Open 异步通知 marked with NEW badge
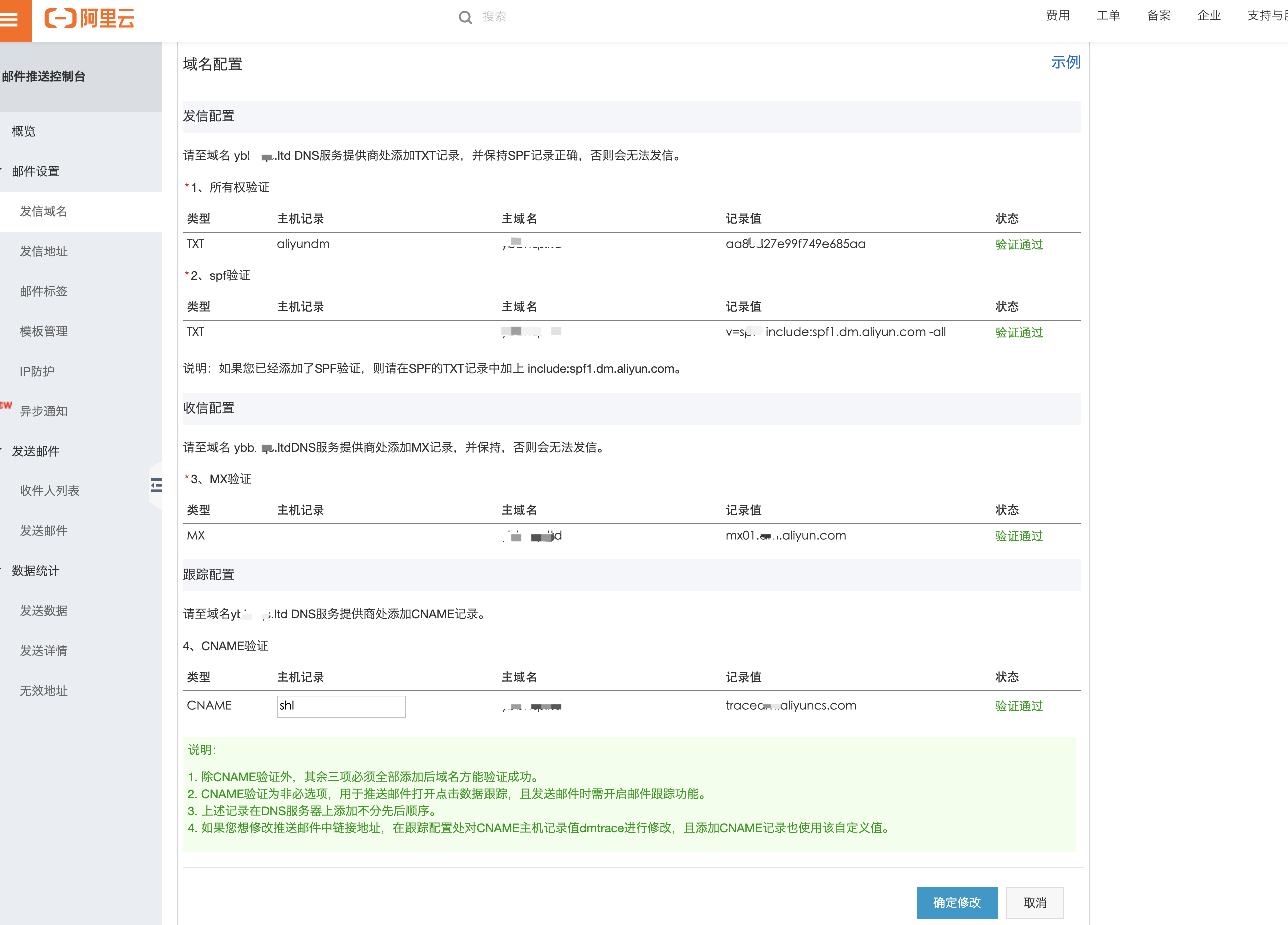The height and width of the screenshot is (925, 1288). tap(45, 411)
